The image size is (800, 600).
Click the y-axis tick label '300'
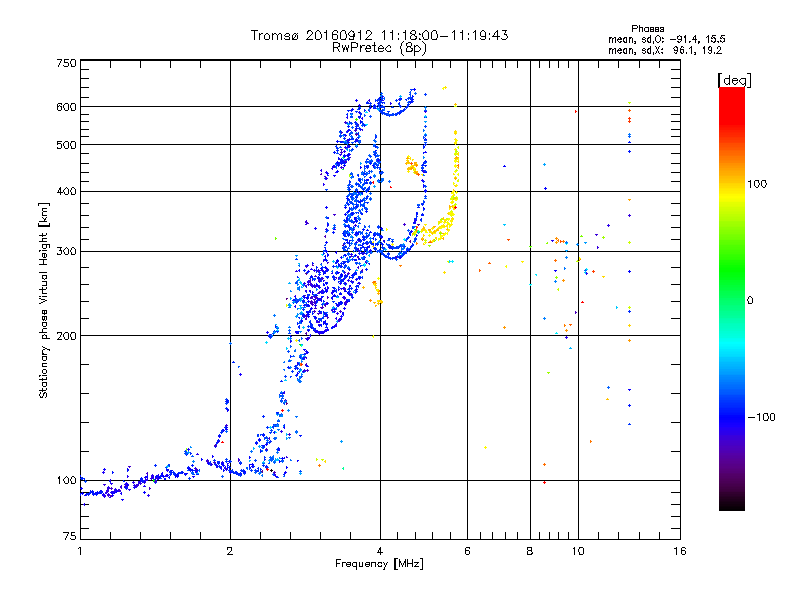pyautogui.click(x=66, y=252)
